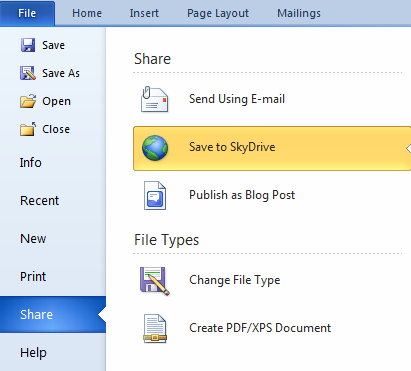The height and width of the screenshot is (371, 411).
Task: Click the SkyDrive globe icon
Action: 155,148
